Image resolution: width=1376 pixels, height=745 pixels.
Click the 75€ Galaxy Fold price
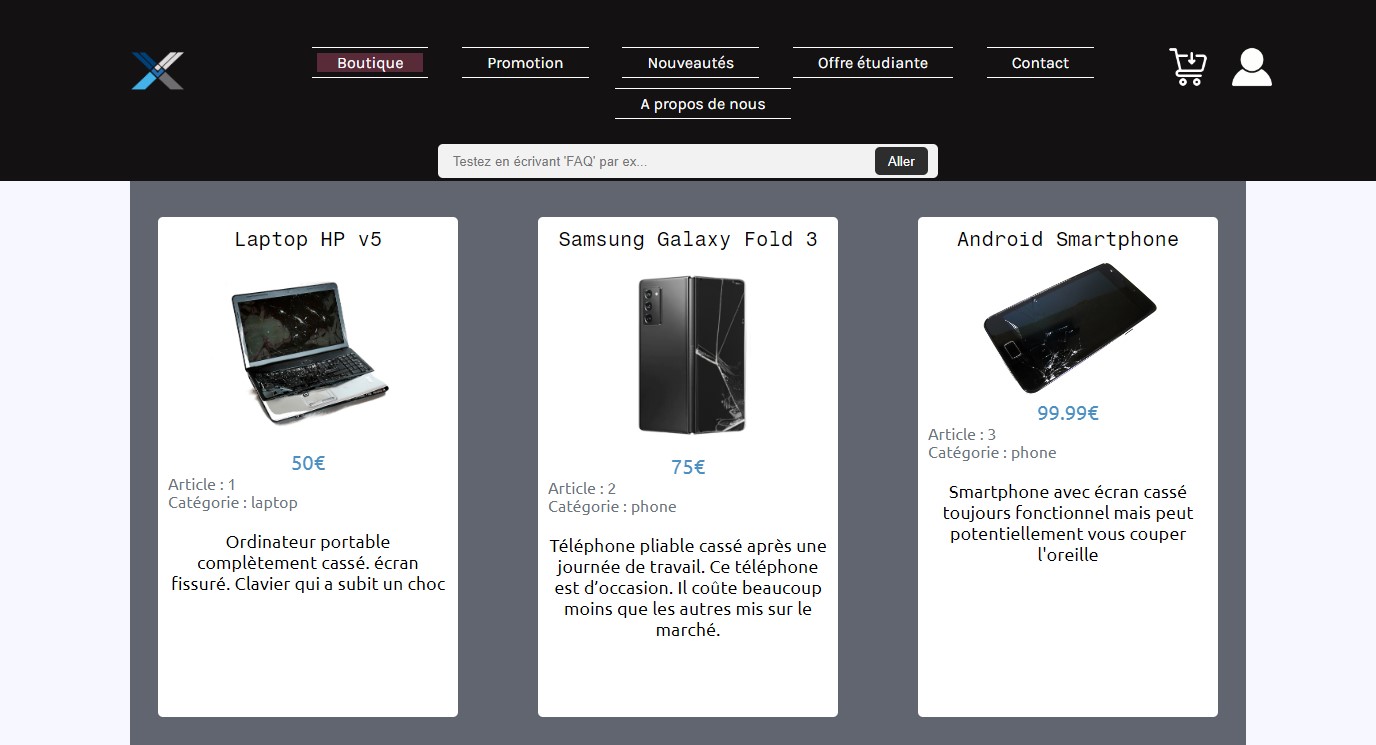coord(688,467)
